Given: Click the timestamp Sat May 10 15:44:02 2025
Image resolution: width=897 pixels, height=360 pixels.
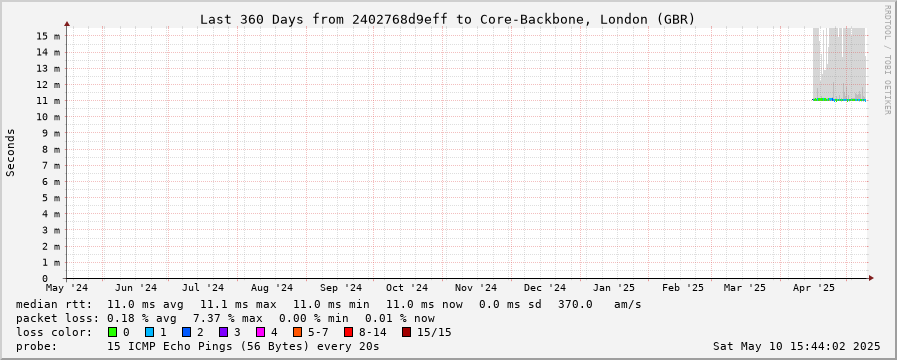Looking at the screenshot, I should [x=797, y=346].
